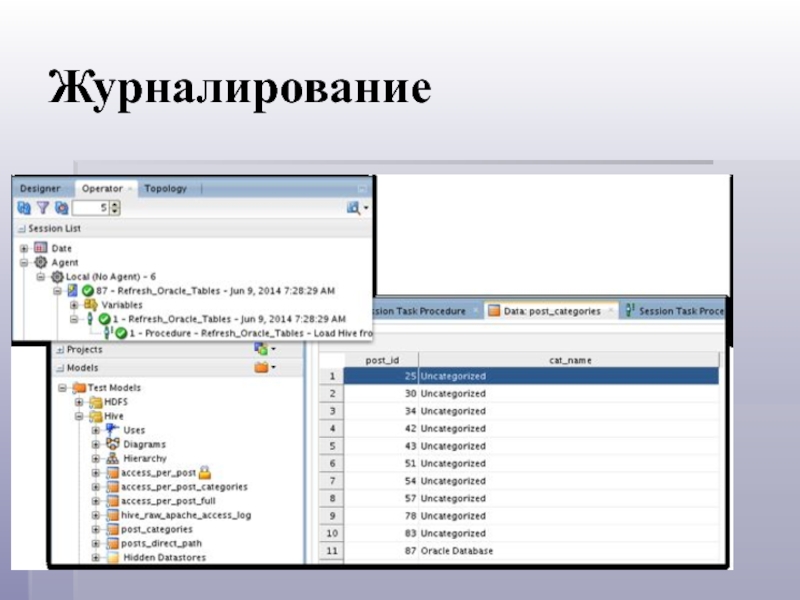Click the green check on session 87

point(88,290)
